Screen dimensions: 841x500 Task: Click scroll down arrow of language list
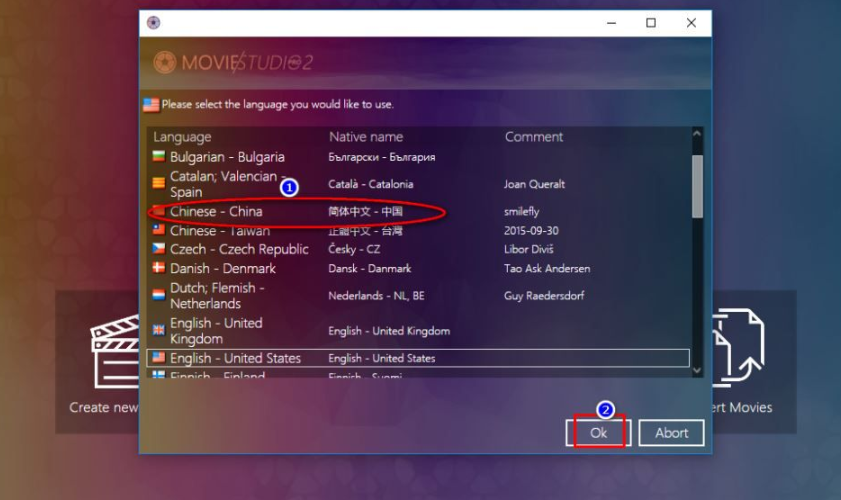697,370
